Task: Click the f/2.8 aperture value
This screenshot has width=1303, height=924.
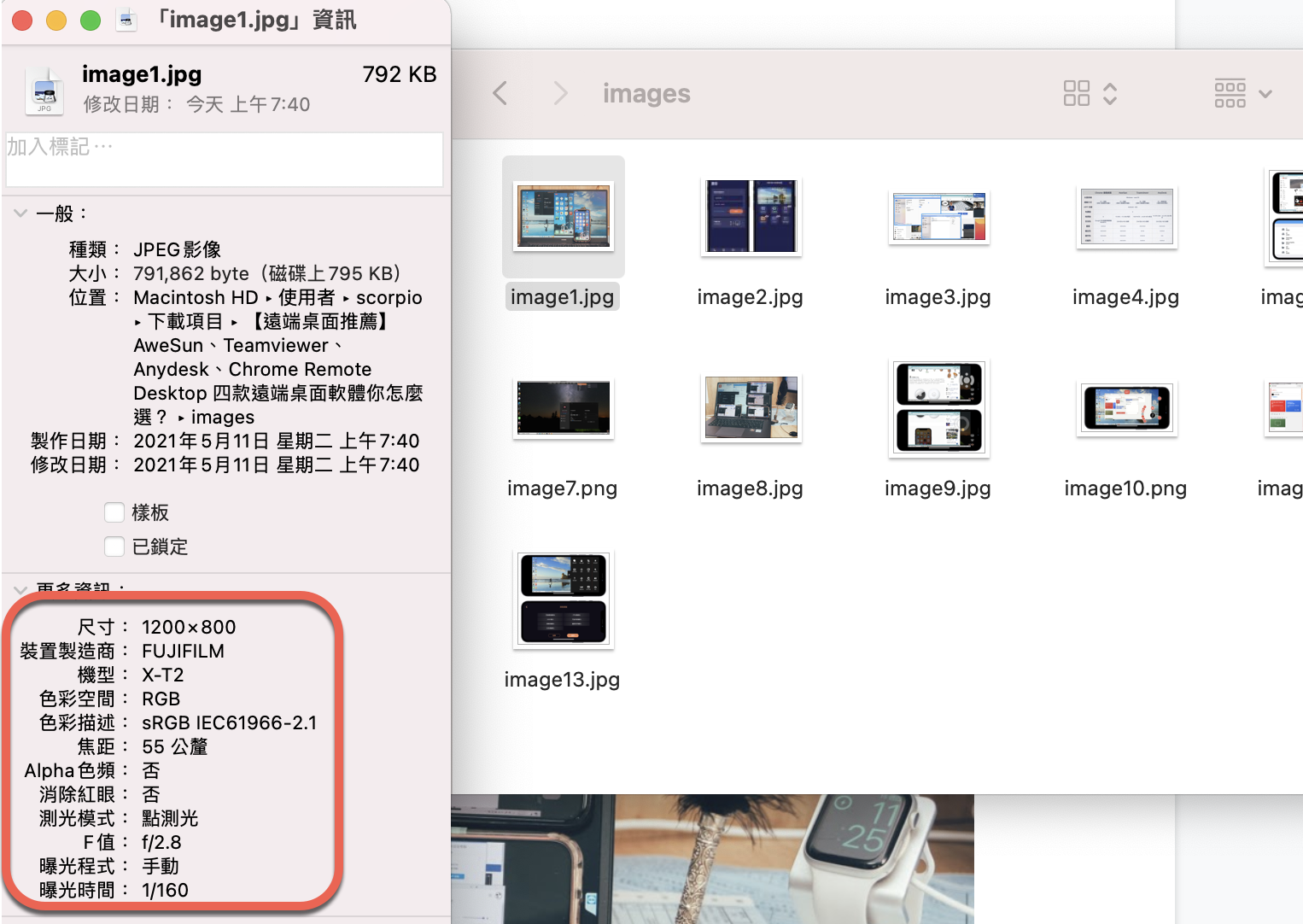Action: 161,842
